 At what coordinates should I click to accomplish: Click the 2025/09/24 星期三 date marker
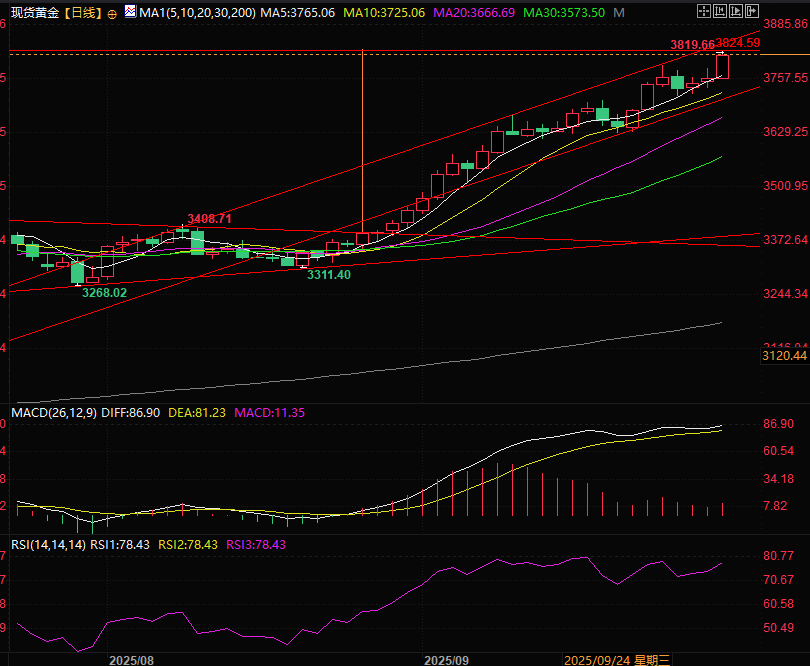617,660
